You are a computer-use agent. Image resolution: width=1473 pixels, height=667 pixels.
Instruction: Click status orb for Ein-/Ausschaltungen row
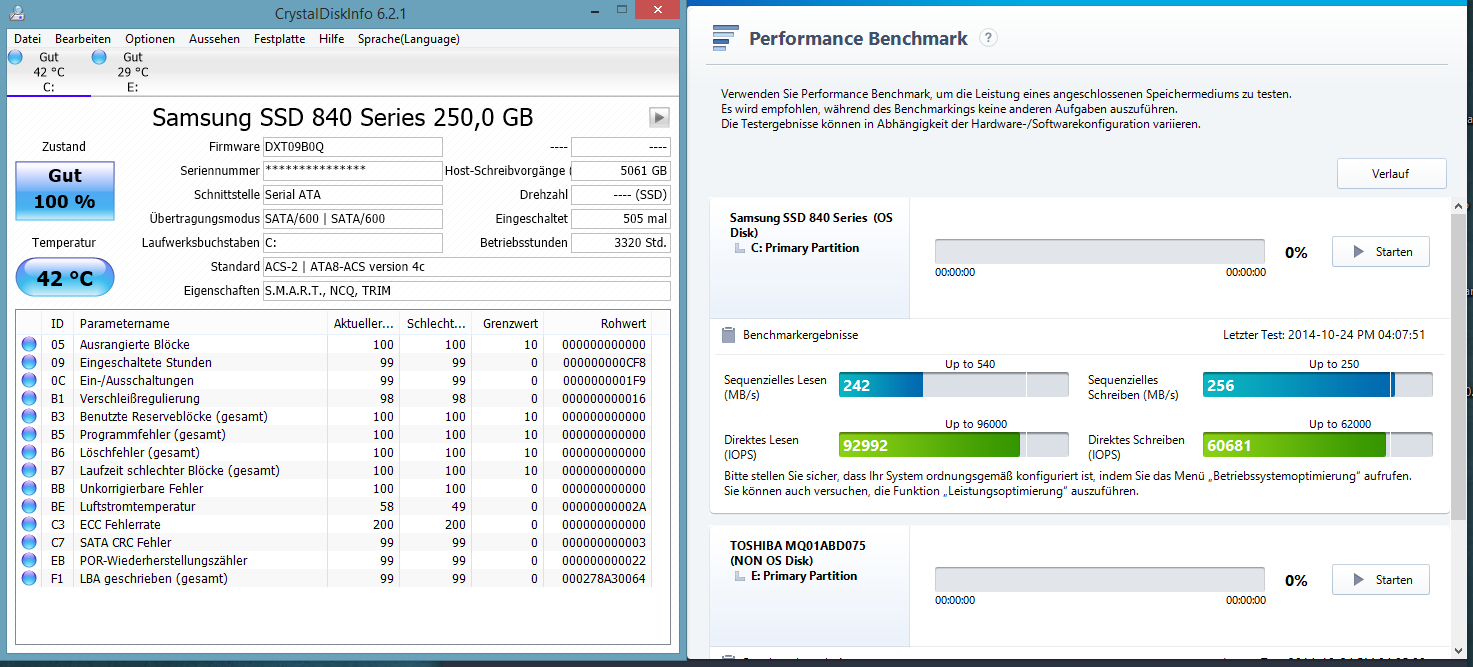29,381
